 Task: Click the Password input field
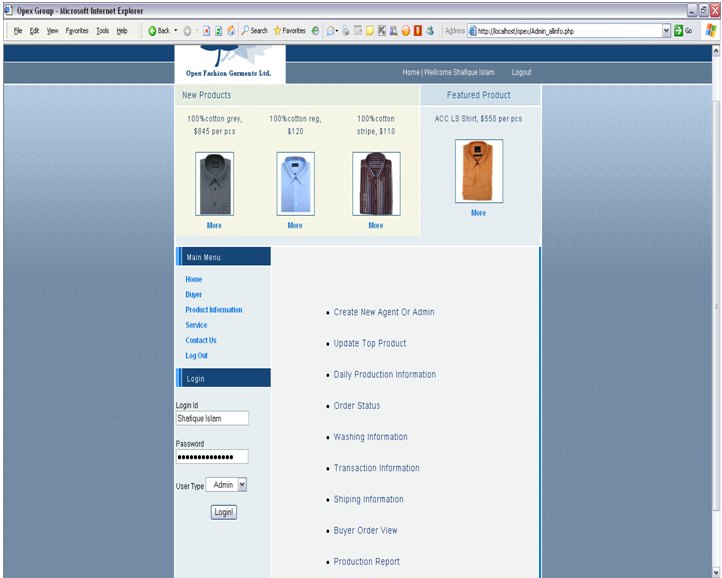212,457
